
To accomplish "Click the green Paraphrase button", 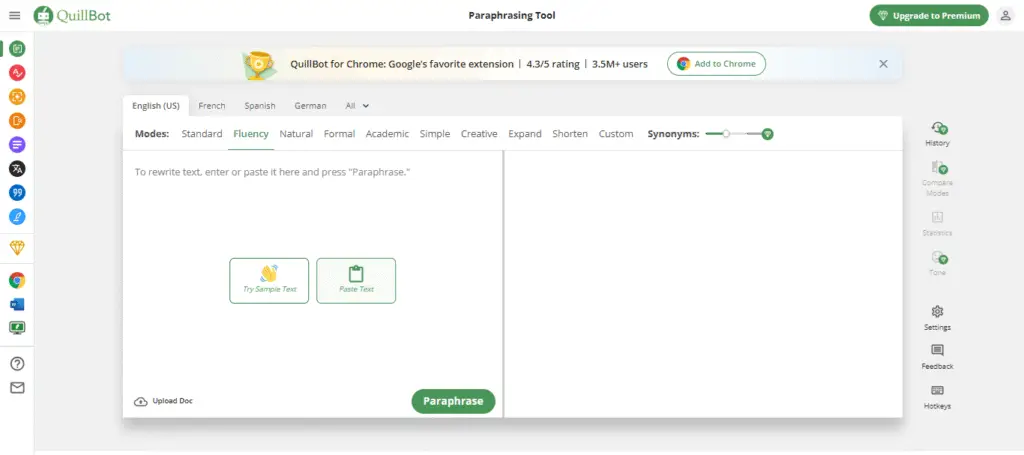I will (x=453, y=401).
